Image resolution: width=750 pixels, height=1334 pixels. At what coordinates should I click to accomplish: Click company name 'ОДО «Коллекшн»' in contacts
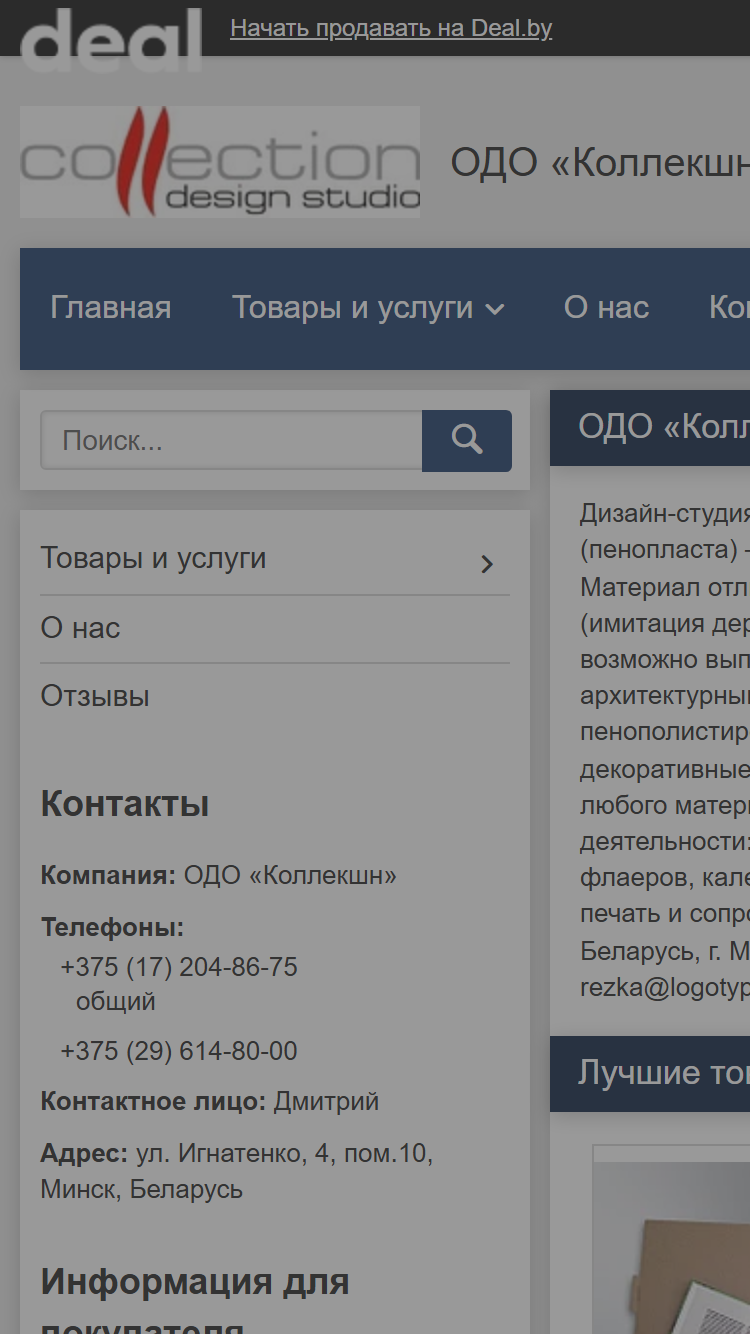pyautogui.click(x=290, y=876)
